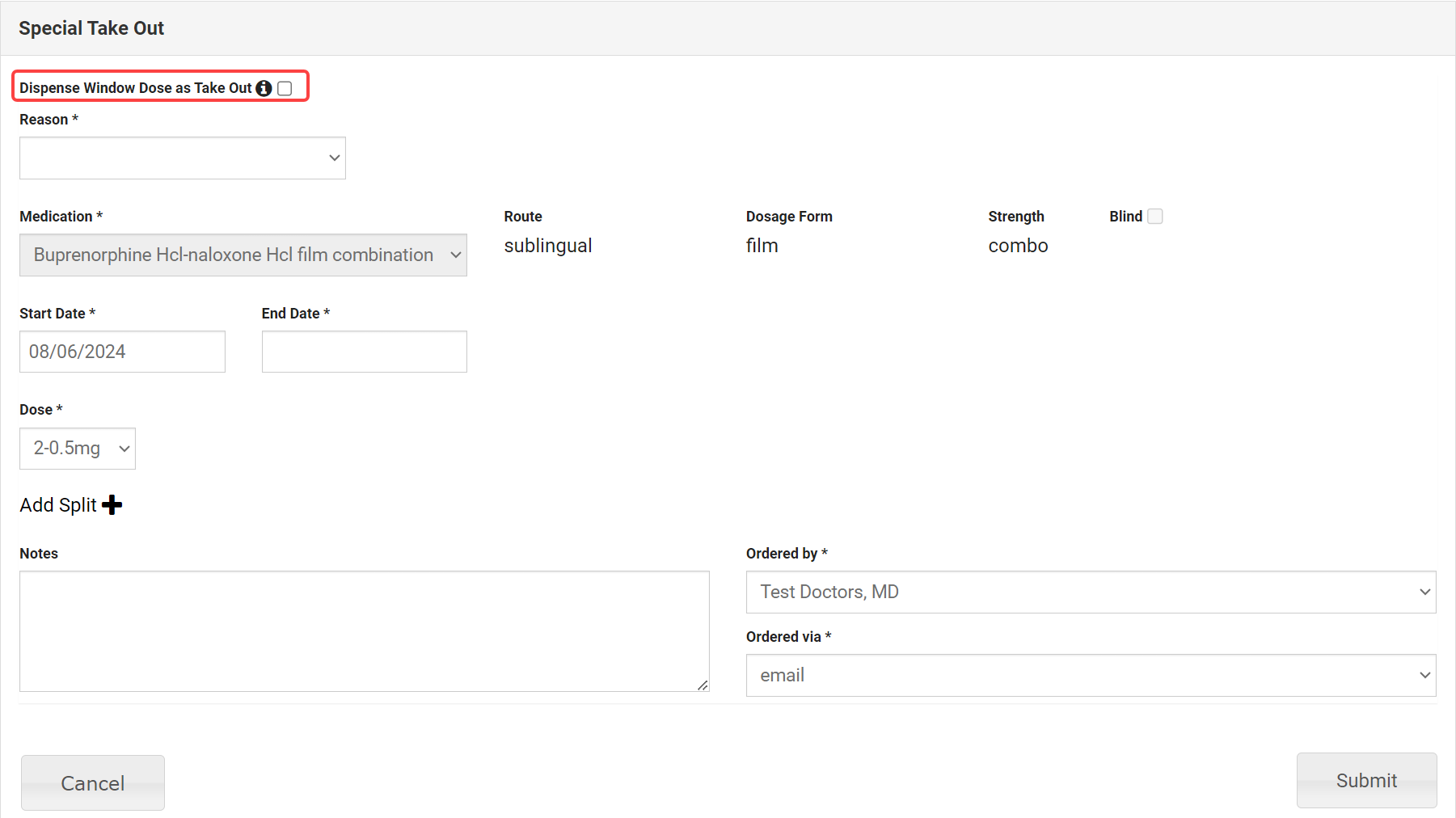This screenshot has height=818, width=1456.
Task: Click the Notes textarea resize handle
Action: (703, 685)
